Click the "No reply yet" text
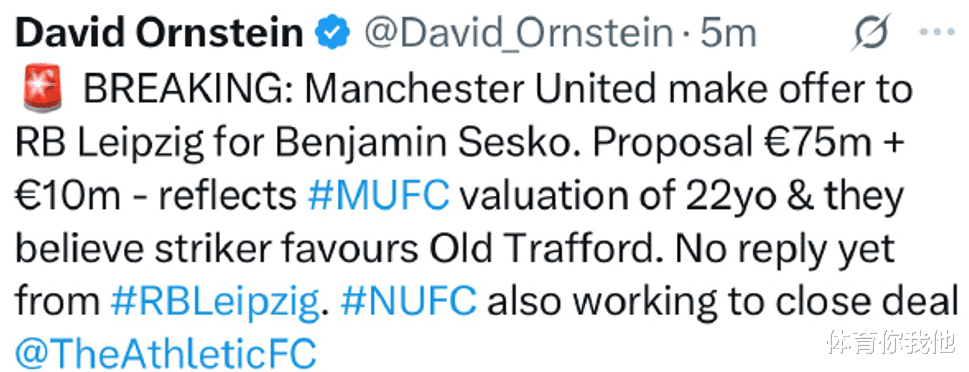This screenshot has height=372, width=969. (x=785, y=250)
